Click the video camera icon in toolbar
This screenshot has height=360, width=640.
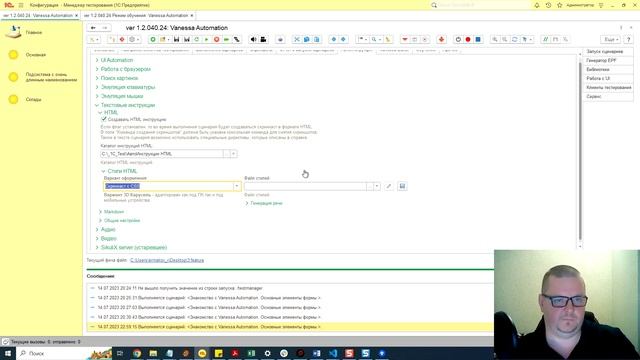[263, 40]
